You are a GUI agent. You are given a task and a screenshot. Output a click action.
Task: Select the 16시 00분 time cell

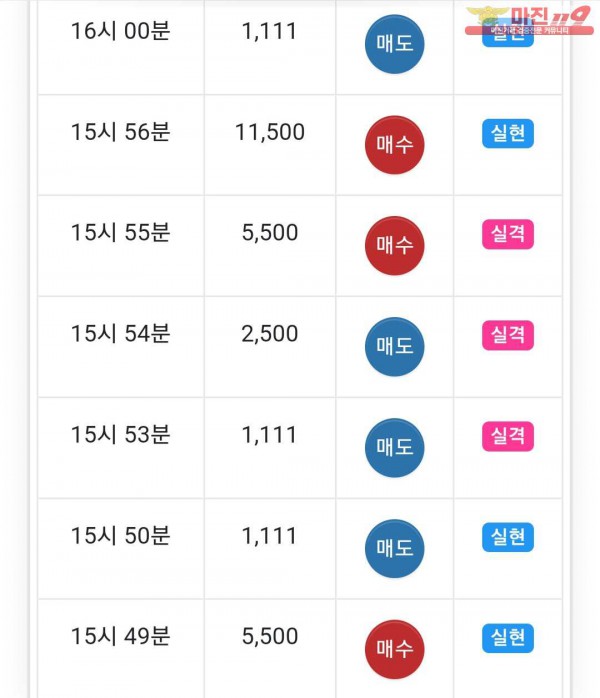point(121,31)
